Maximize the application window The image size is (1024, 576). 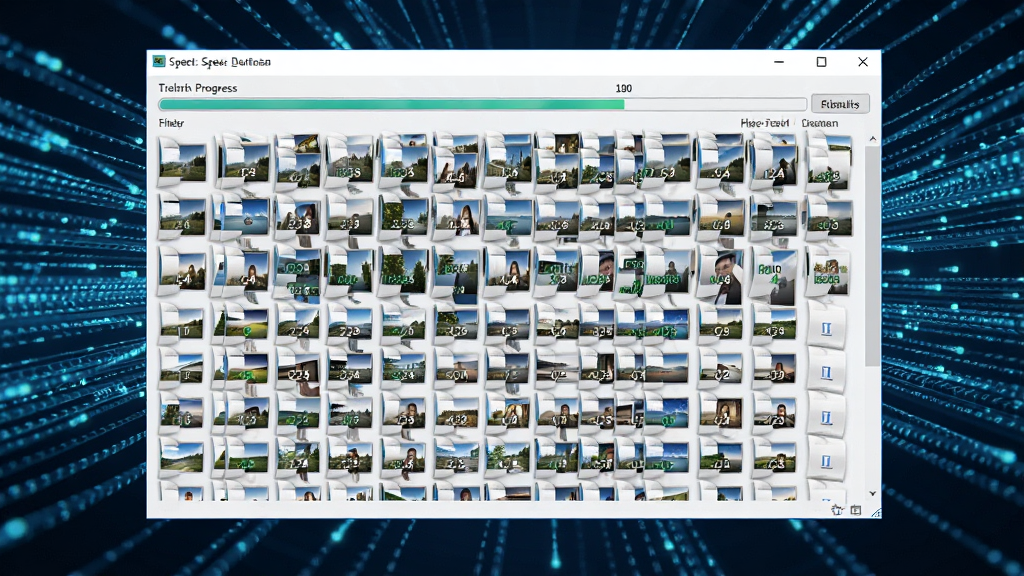click(822, 62)
